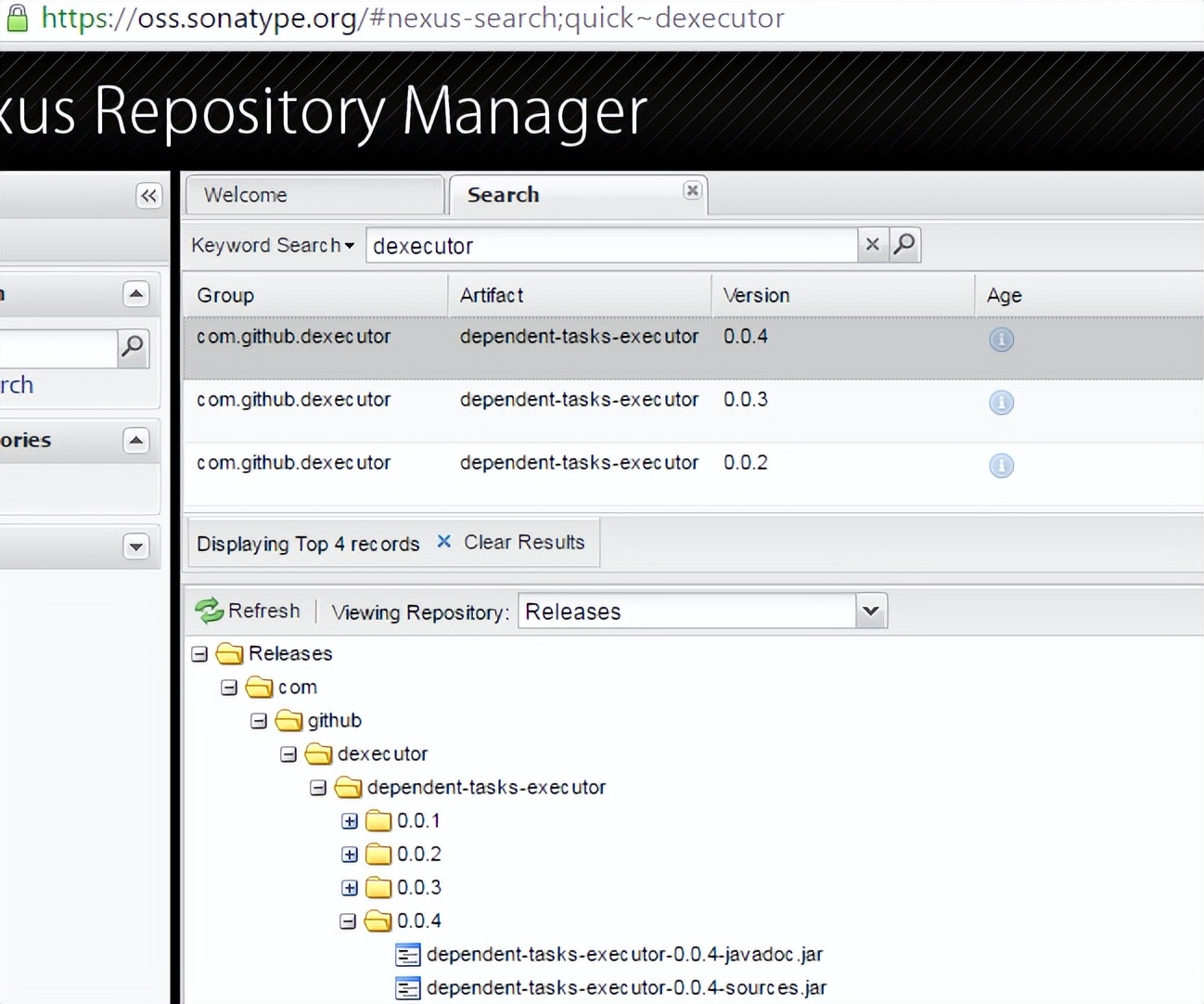Click the 0.0.4 folder icon
The height and width of the screenshot is (1004, 1204).
tap(378, 921)
